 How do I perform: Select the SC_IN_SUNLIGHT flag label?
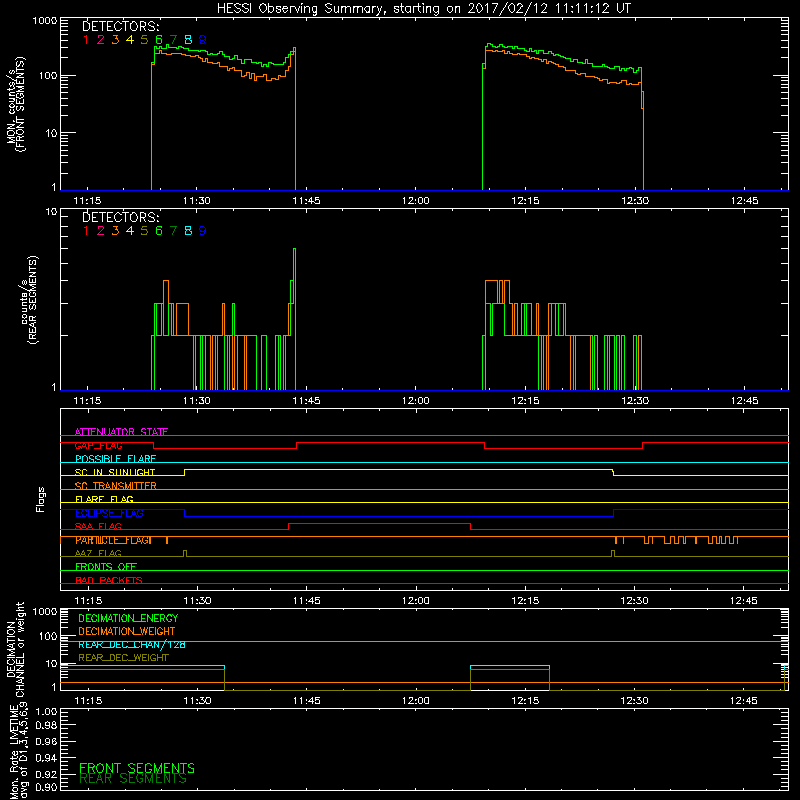point(115,472)
